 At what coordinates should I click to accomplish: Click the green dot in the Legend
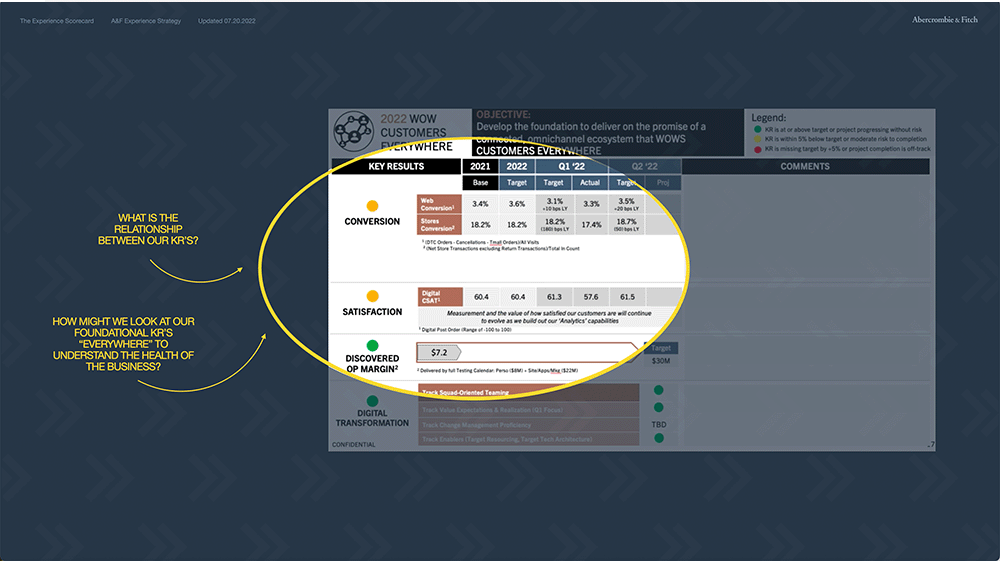[757, 129]
